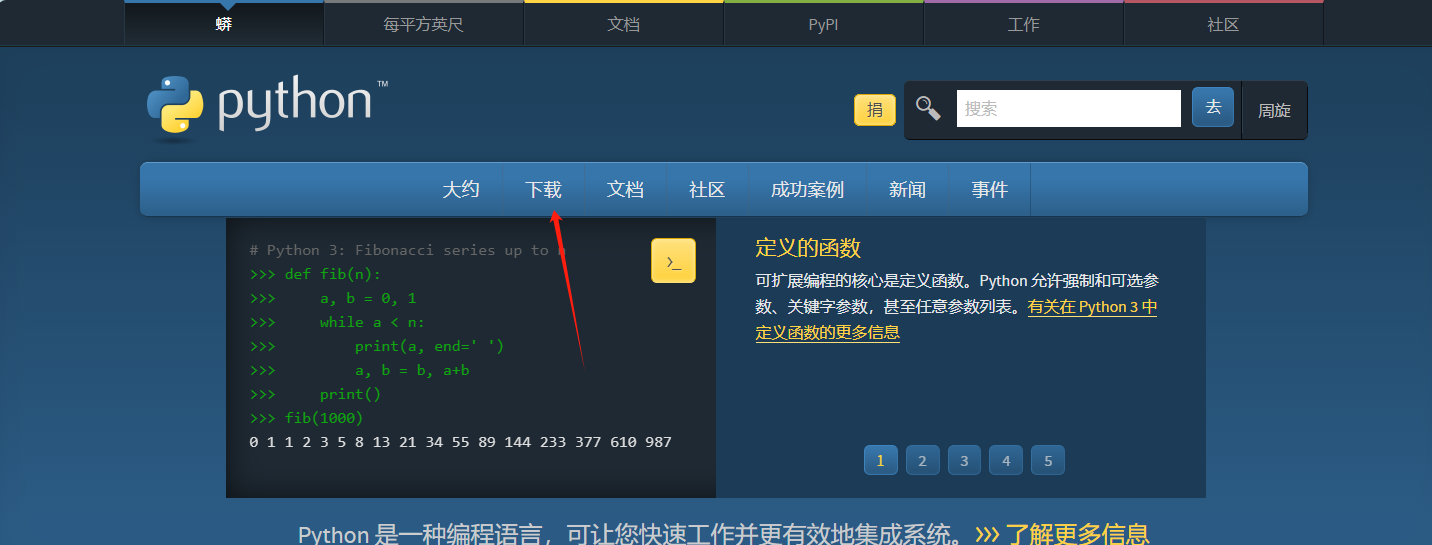Click the 周旋 button
Image resolution: width=1432 pixels, height=545 pixels.
pyautogui.click(x=1274, y=110)
